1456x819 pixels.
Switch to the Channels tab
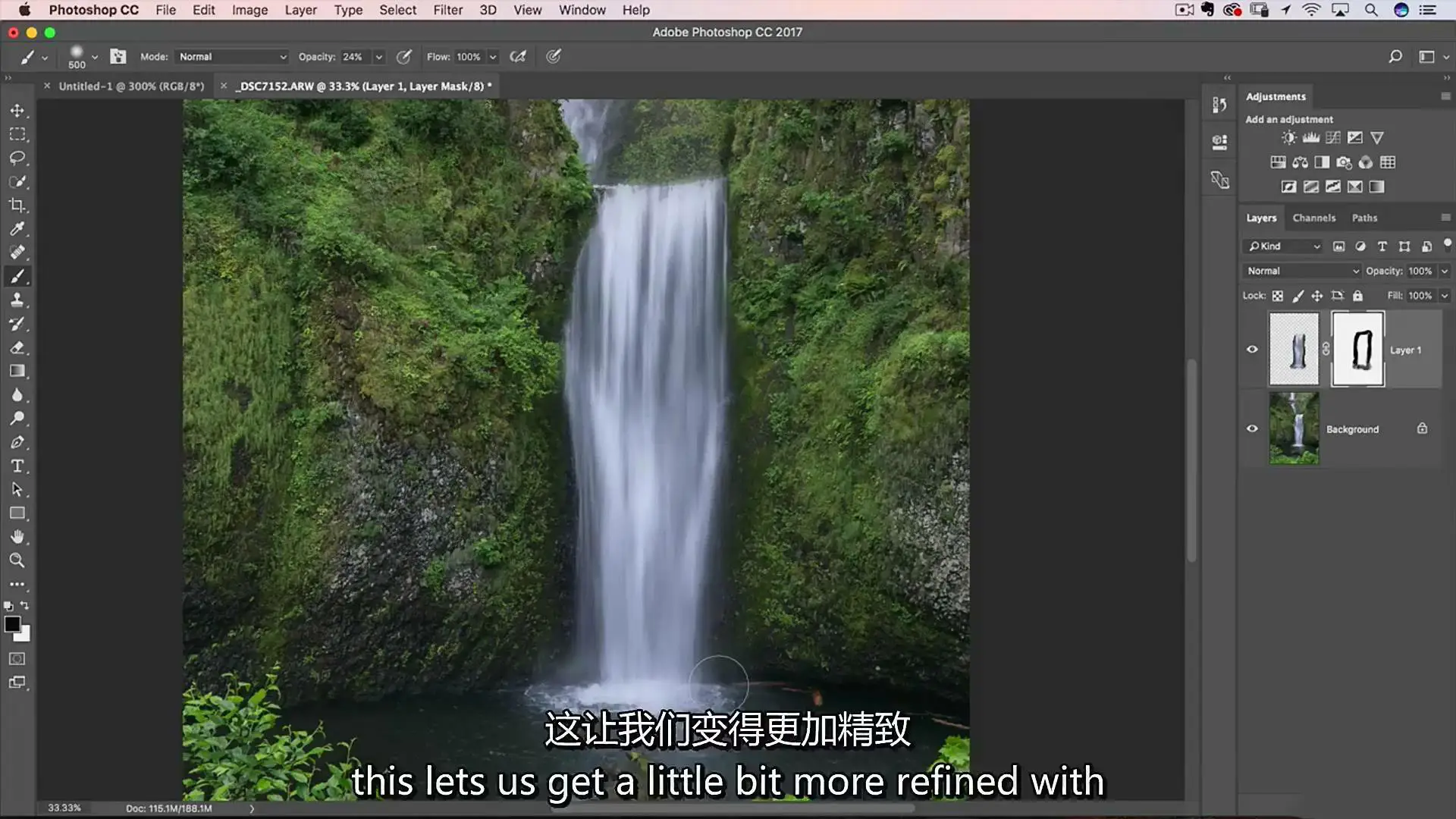click(x=1313, y=218)
